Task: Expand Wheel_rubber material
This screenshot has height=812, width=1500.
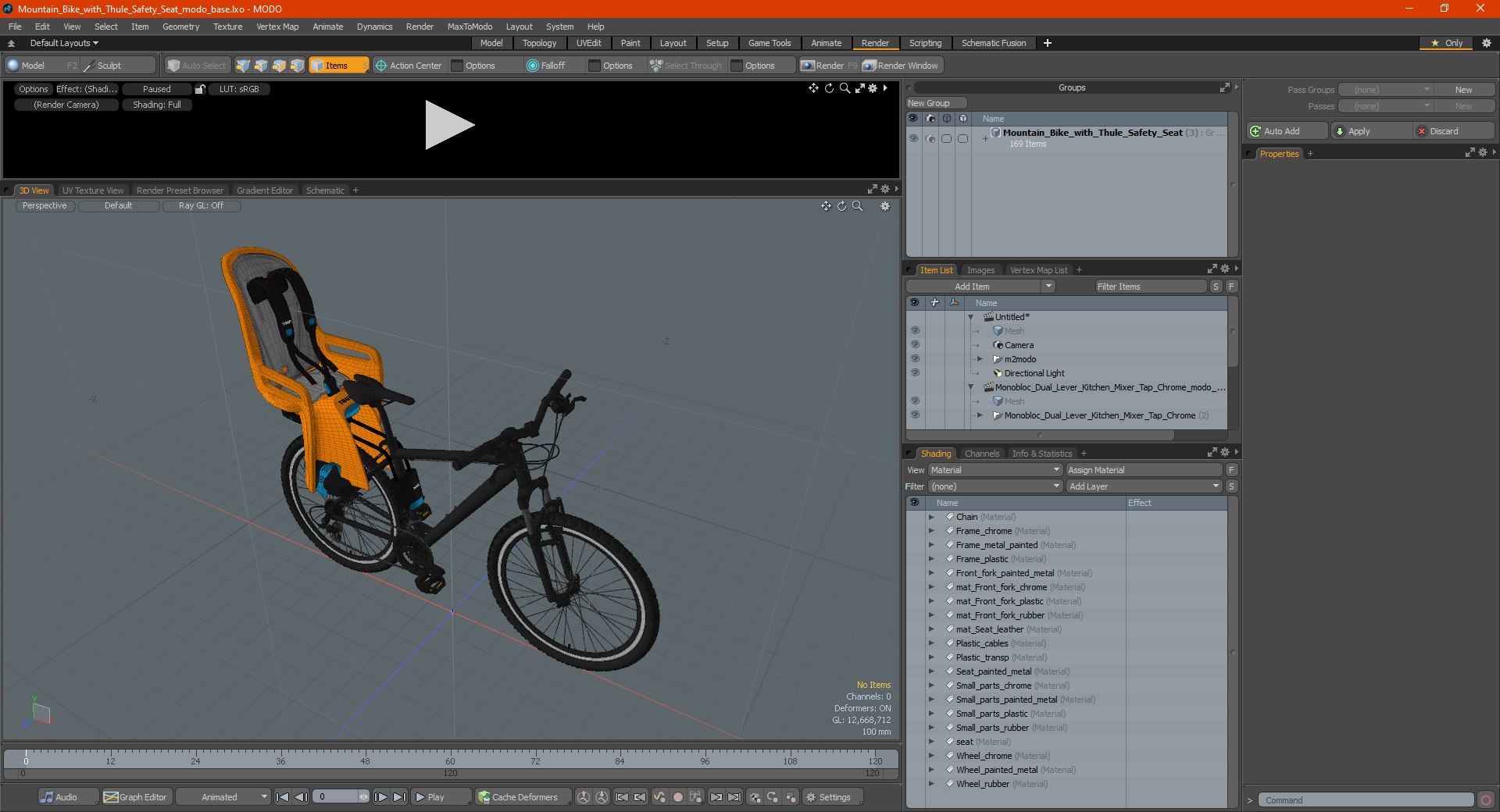Action: click(931, 784)
